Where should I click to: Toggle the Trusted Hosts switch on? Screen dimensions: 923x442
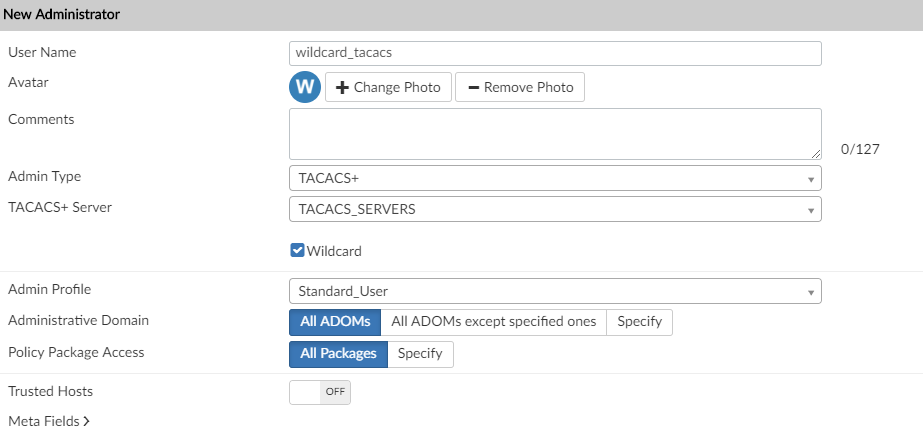coord(320,392)
